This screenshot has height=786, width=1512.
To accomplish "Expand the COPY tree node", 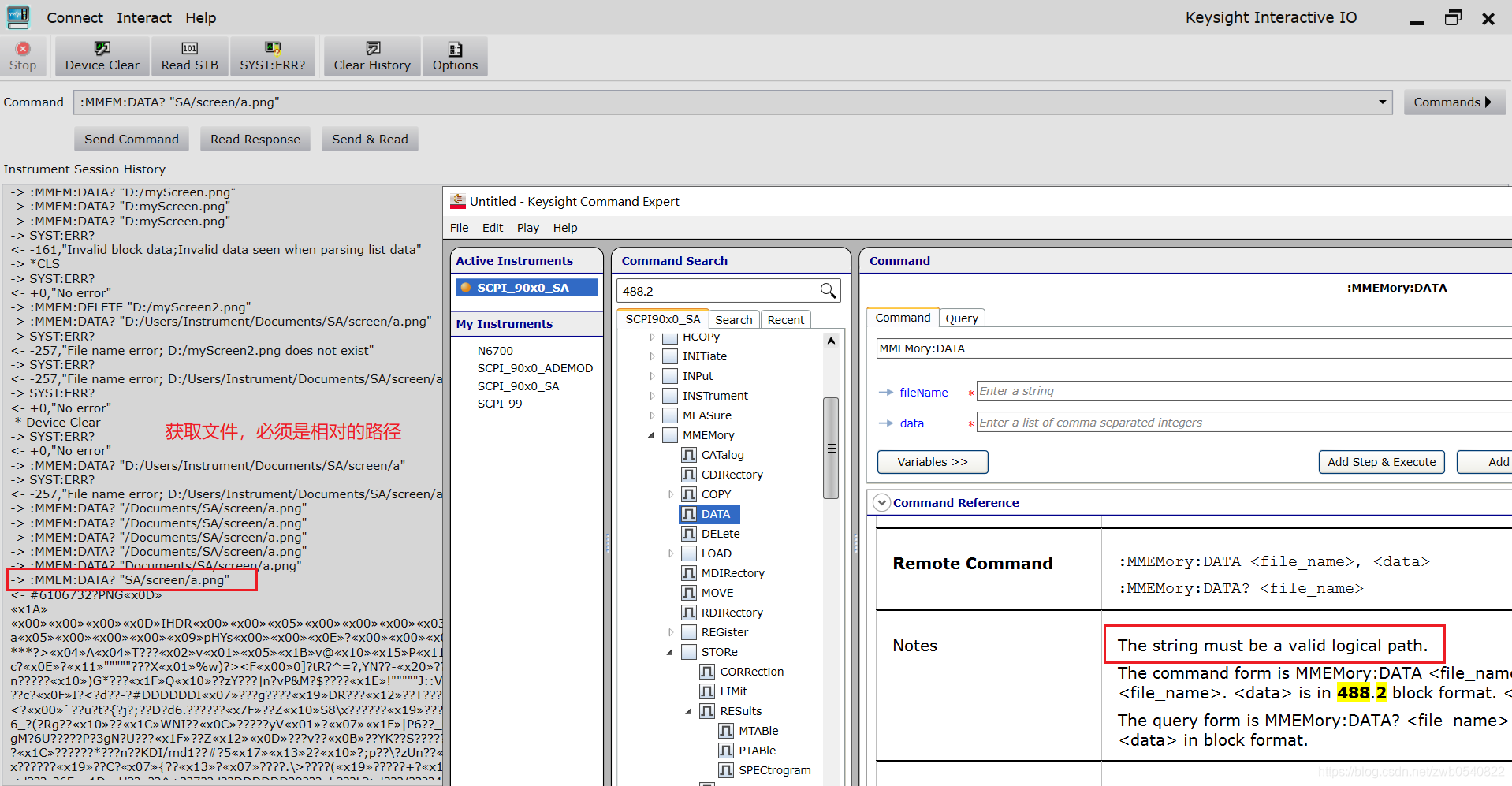I will (671, 494).
